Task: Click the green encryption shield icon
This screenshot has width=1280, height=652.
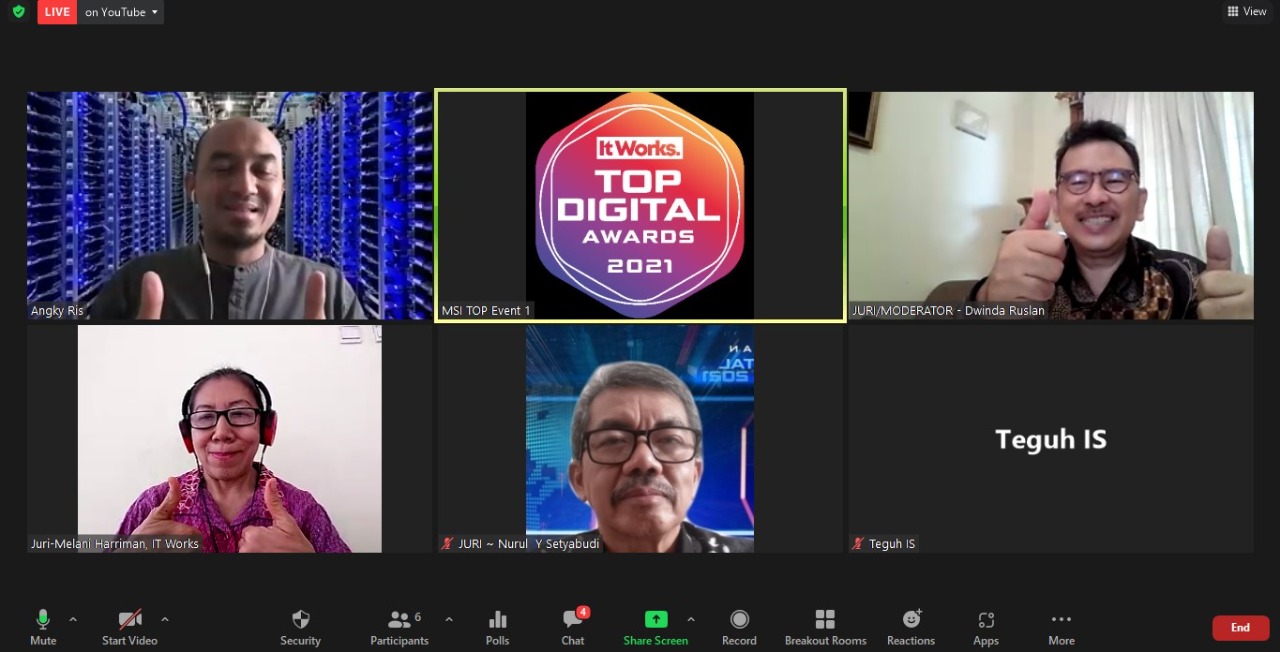Action: coord(18,12)
